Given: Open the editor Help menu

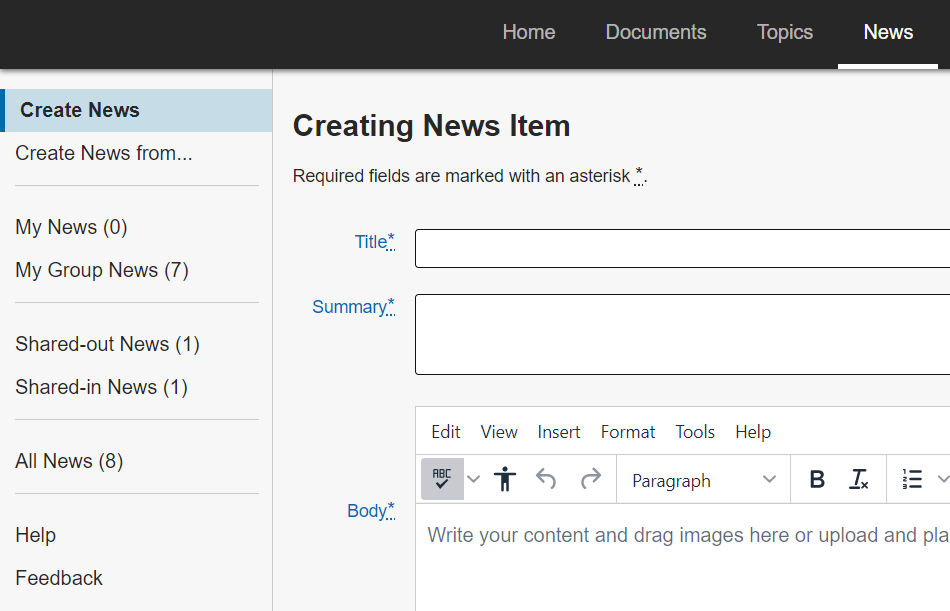Looking at the screenshot, I should point(753,432).
